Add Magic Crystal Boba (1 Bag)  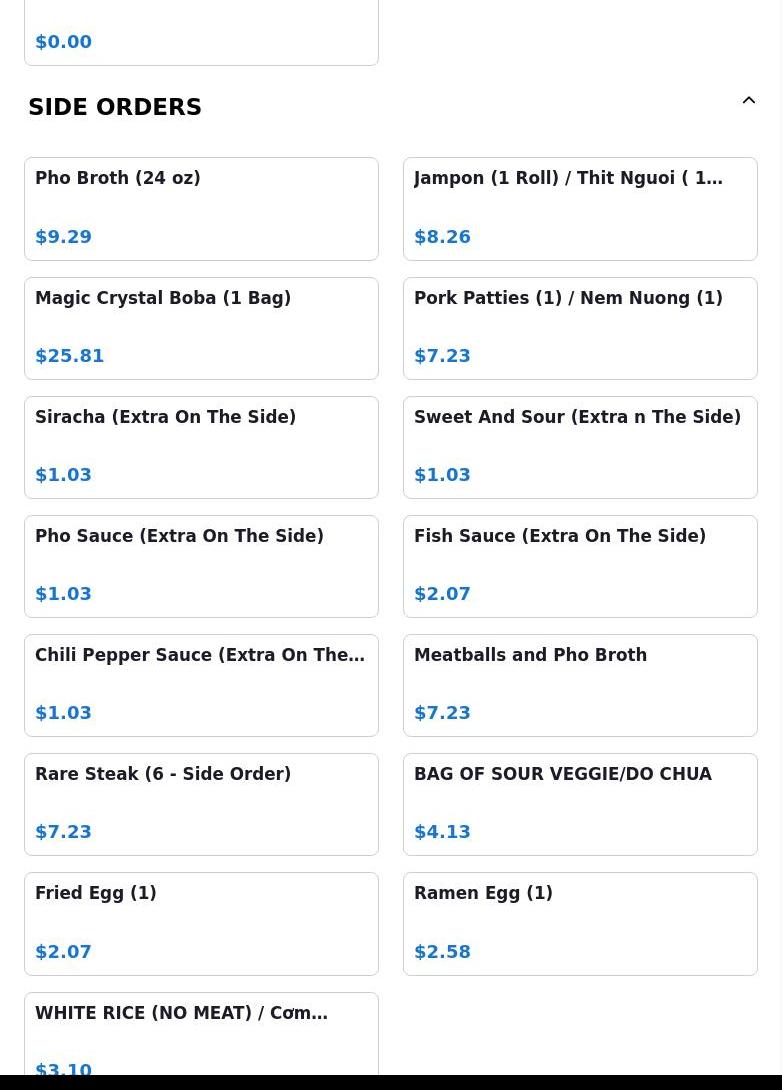pos(201,328)
